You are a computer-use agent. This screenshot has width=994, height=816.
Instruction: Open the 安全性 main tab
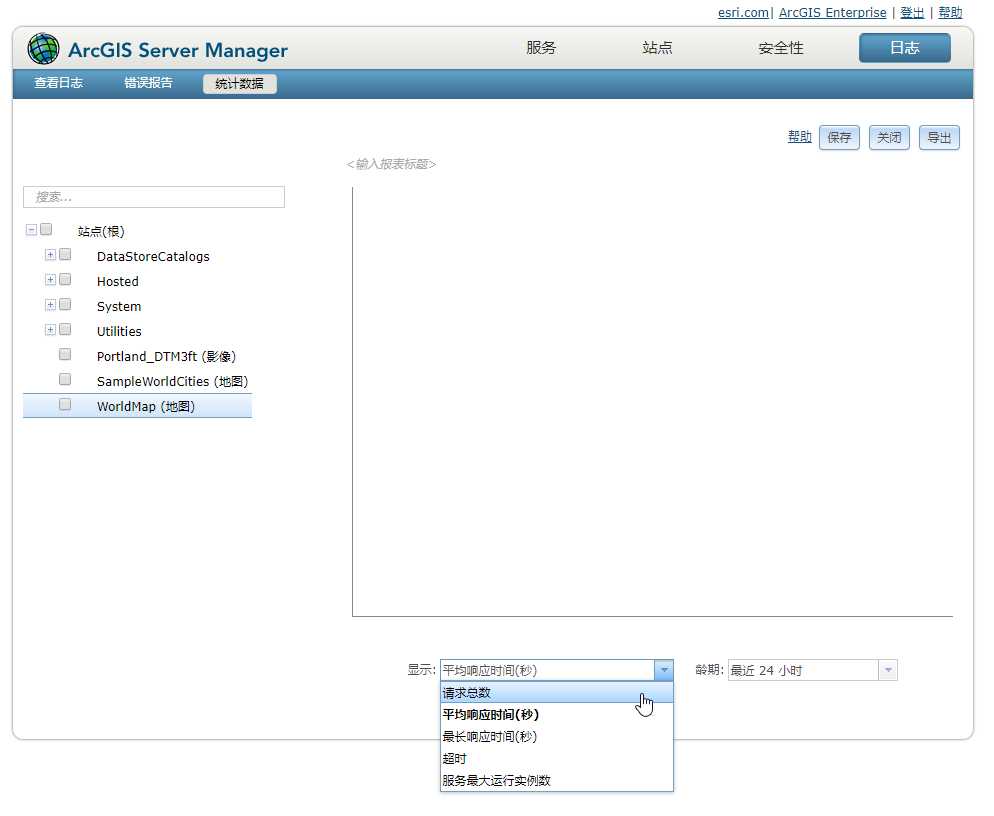(x=780, y=48)
